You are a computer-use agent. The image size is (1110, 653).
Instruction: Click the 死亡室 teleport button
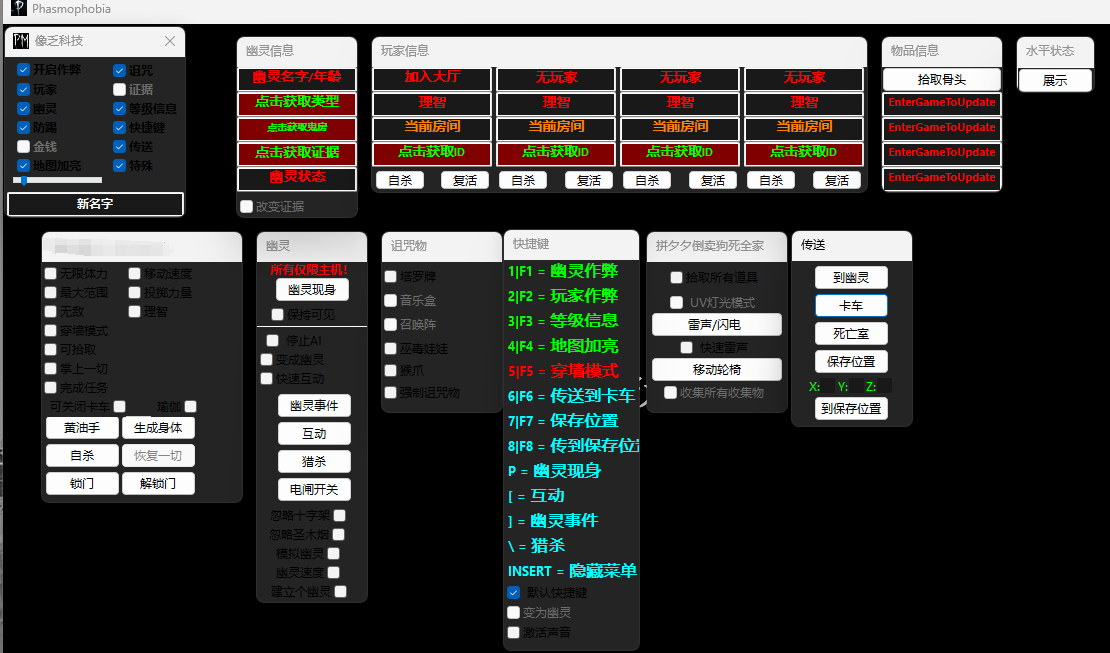[851, 334]
